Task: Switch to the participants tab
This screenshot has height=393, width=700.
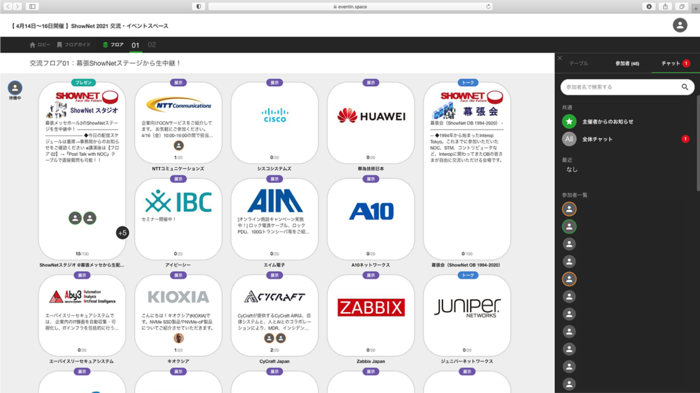Action: pos(627,63)
